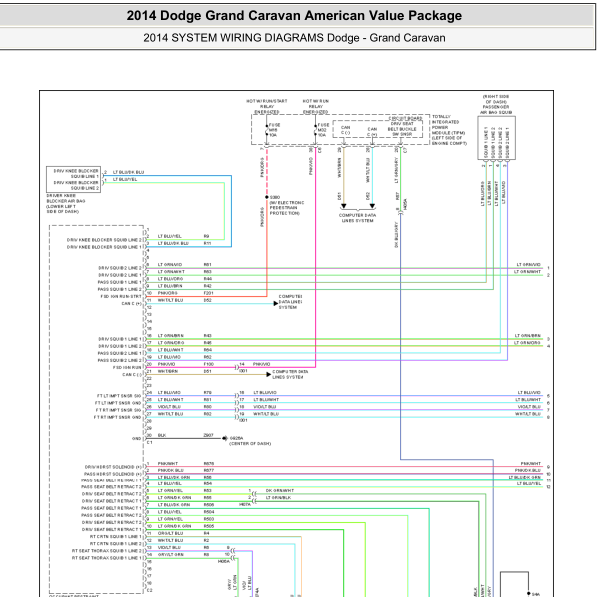Select the 'C2' connector label at module bottom

click(149, 590)
